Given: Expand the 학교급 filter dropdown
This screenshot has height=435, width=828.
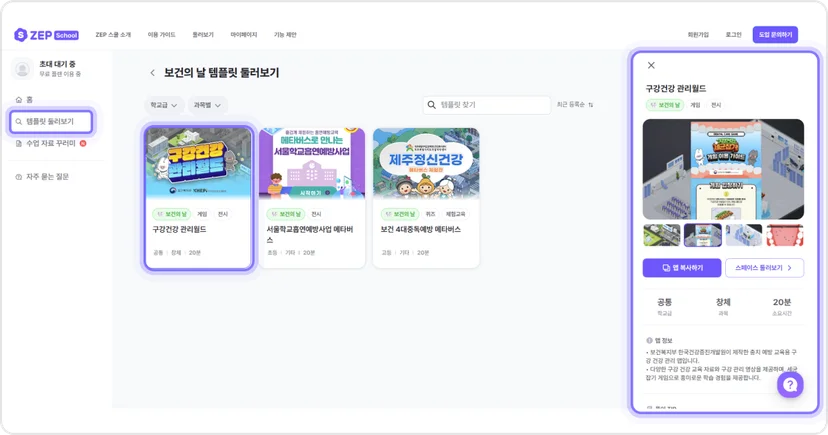Looking at the screenshot, I should point(164,105).
